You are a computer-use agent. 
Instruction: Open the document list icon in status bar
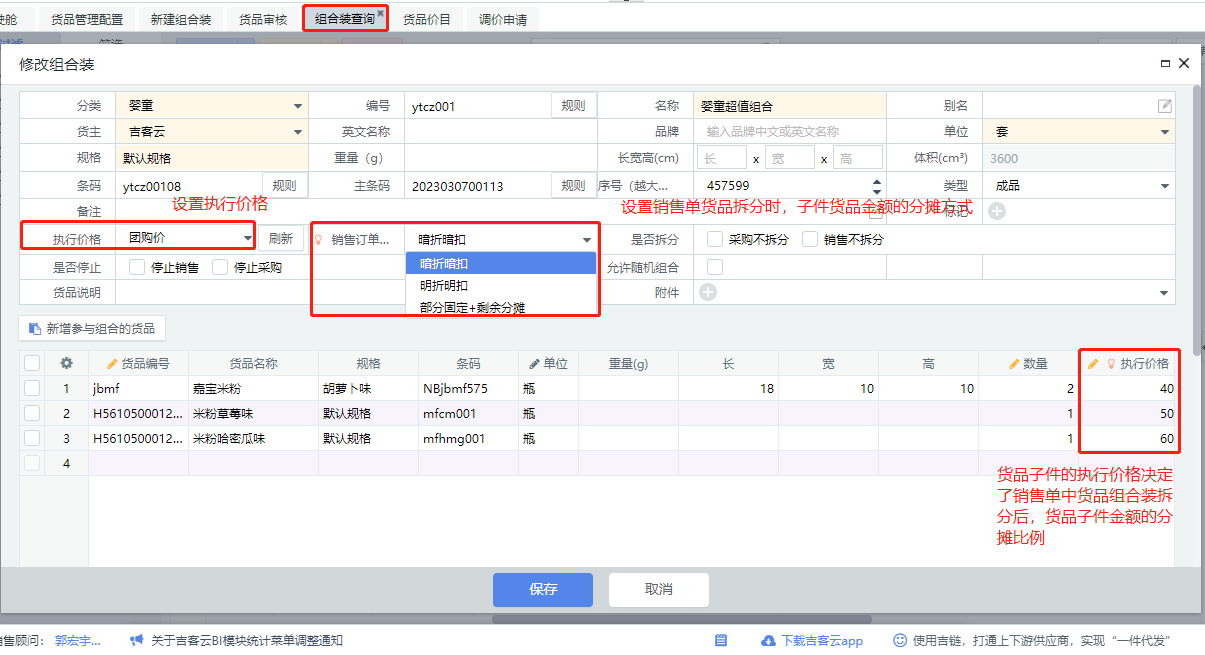720,640
